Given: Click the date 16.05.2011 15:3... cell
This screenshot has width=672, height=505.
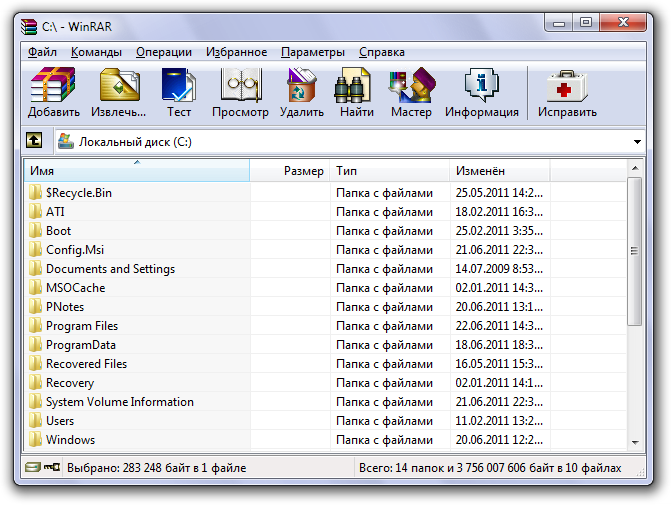Looking at the screenshot, I should pyautogui.click(x=499, y=364).
